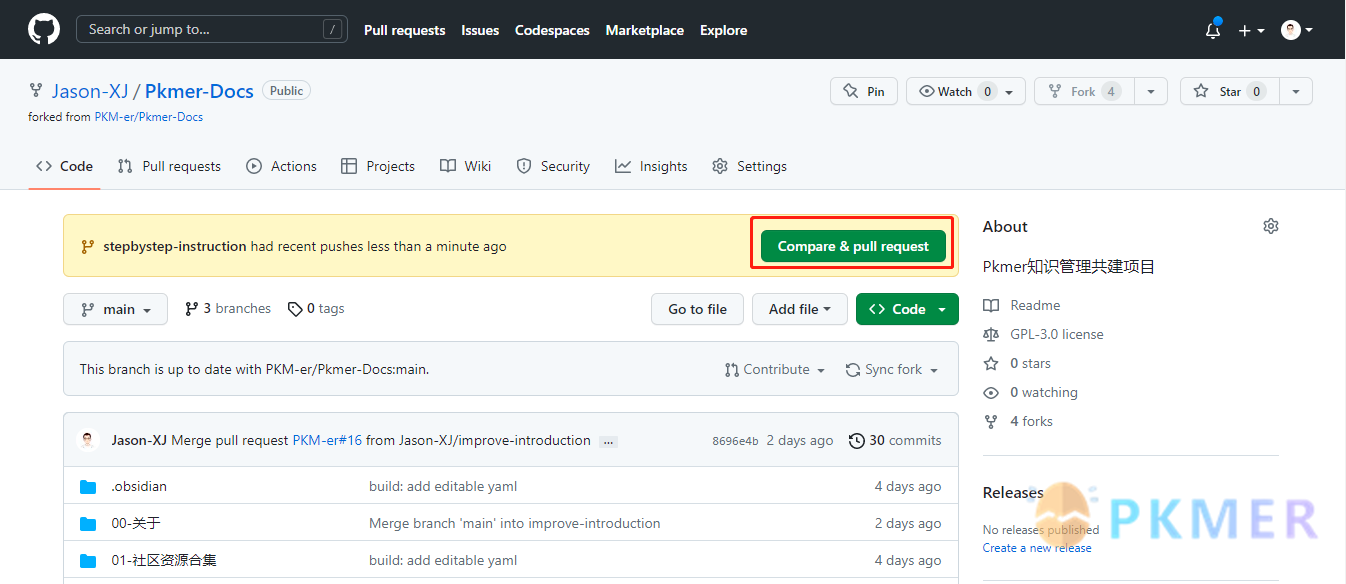Open the Jason-XJ owner link
The height and width of the screenshot is (584, 1346).
pyautogui.click(x=90, y=91)
